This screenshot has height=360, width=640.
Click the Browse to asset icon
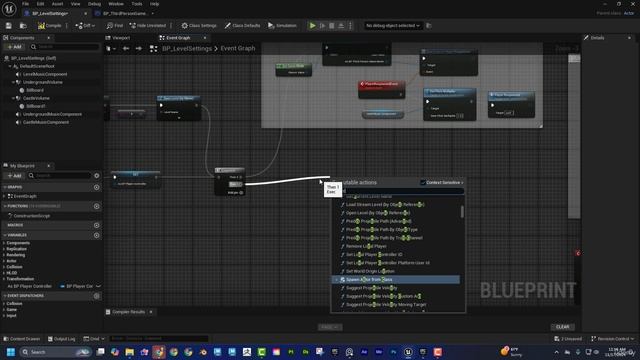tap(23, 25)
